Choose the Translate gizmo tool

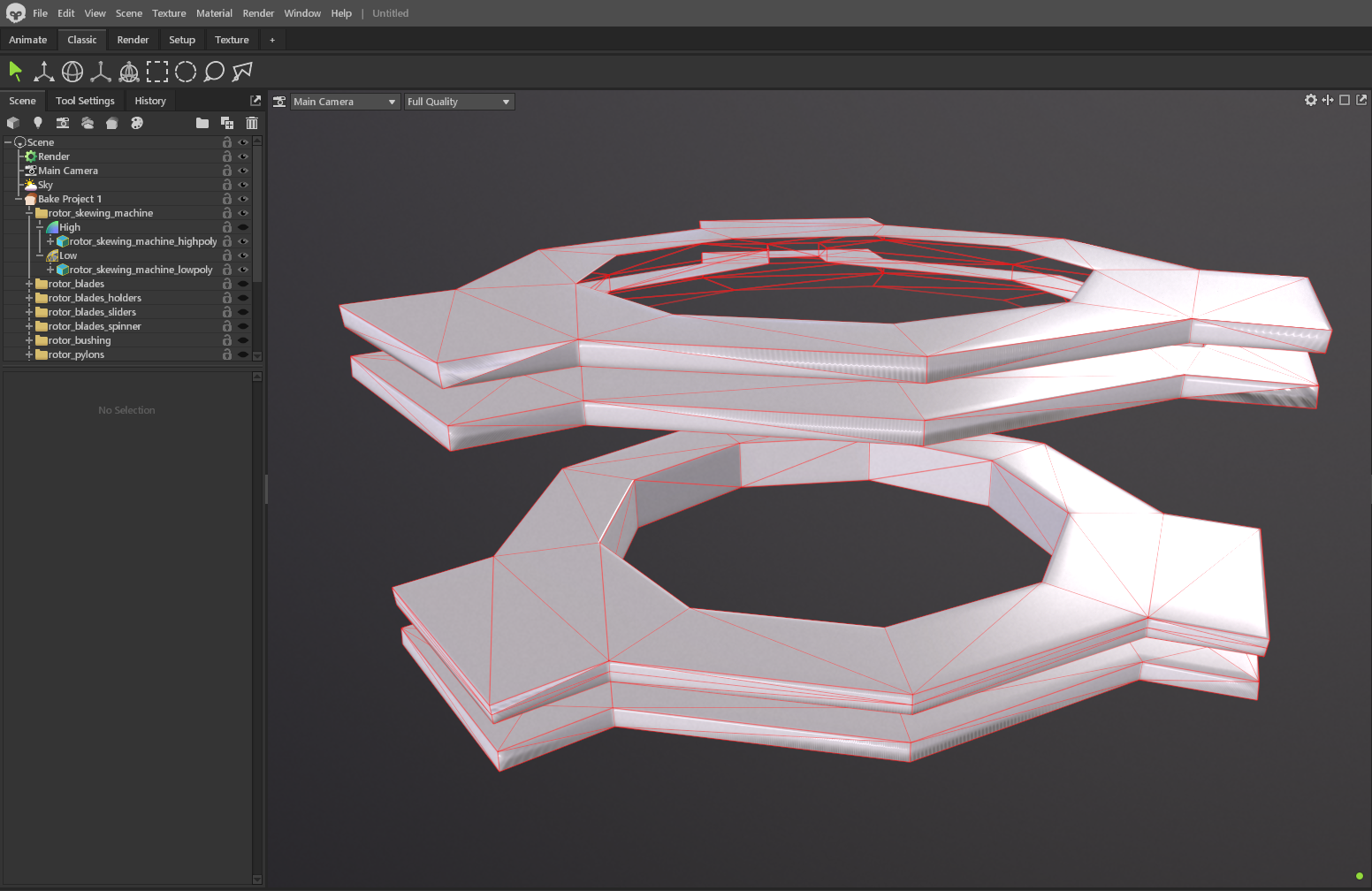tap(43, 72)
